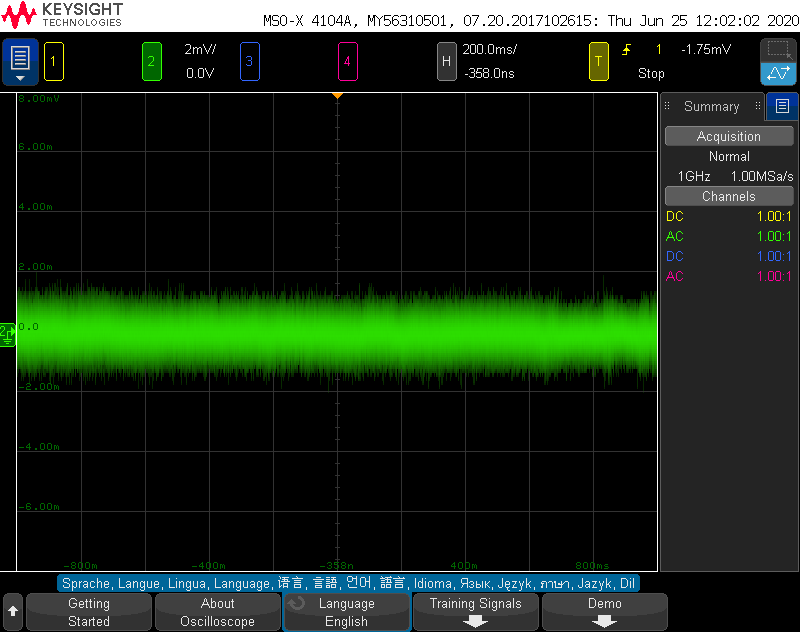Click the MSO-X 4104A model header text

(x=307, y=21)
